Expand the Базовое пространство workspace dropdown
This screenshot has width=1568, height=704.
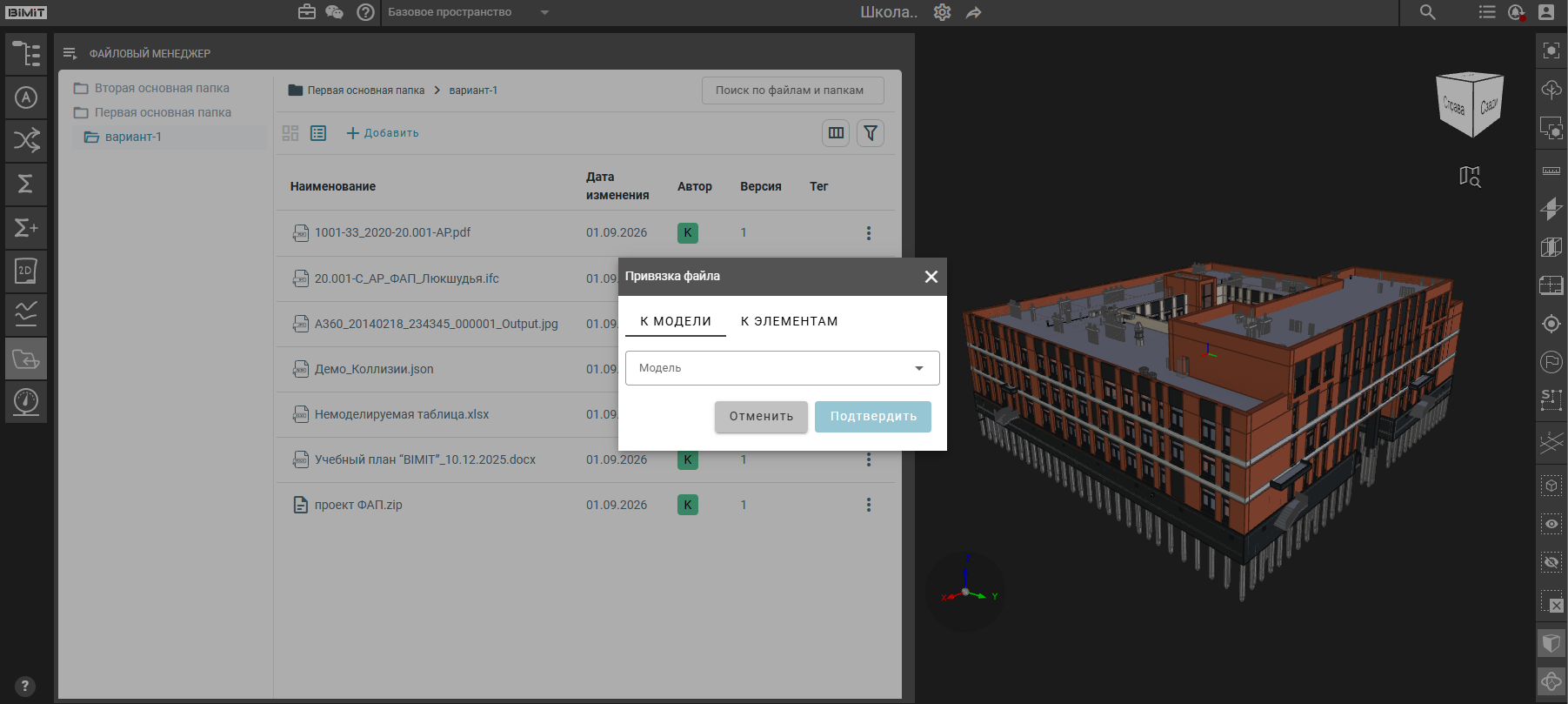click(469, 12)
